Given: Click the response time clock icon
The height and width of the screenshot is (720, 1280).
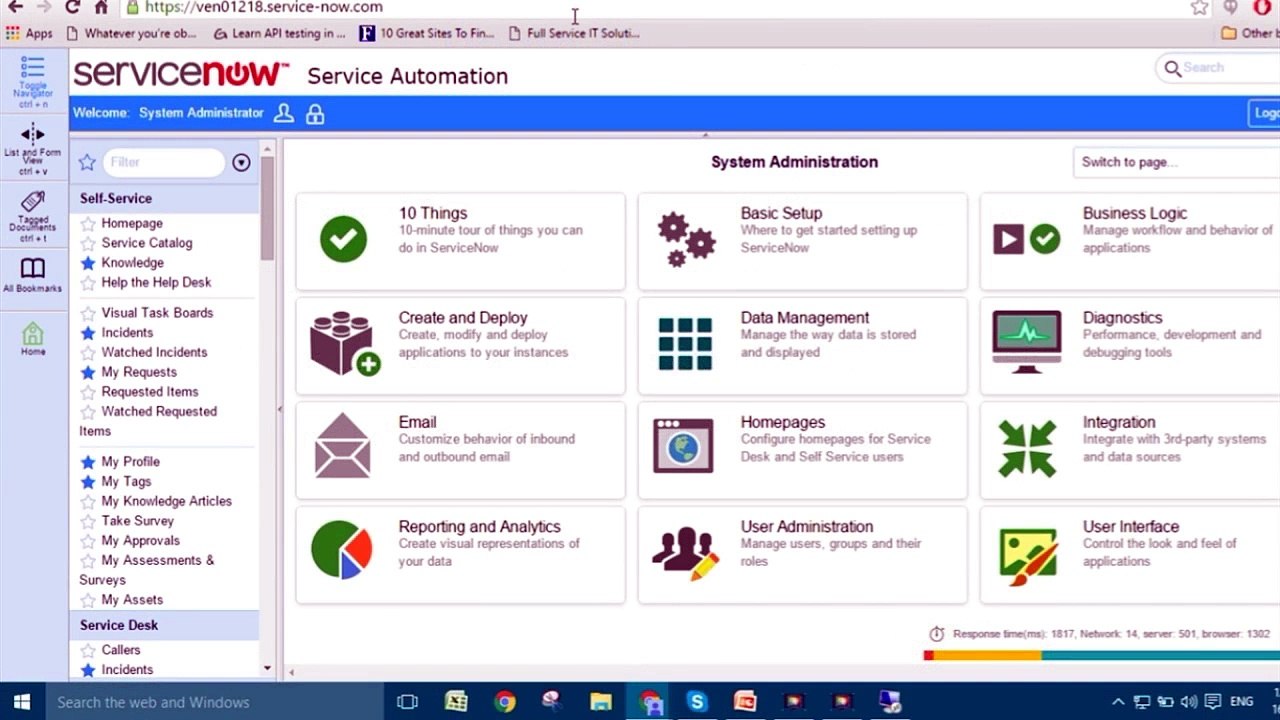Looking at the screenshot, I should pos(937,634).
